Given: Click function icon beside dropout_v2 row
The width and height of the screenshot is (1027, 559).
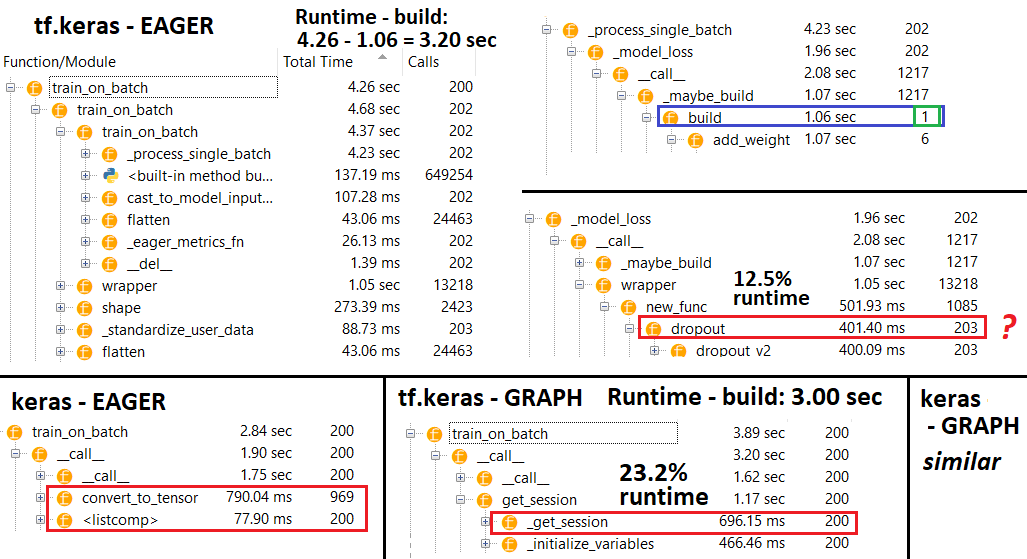Looking at the screenshot, I should (x=679, y=351).
